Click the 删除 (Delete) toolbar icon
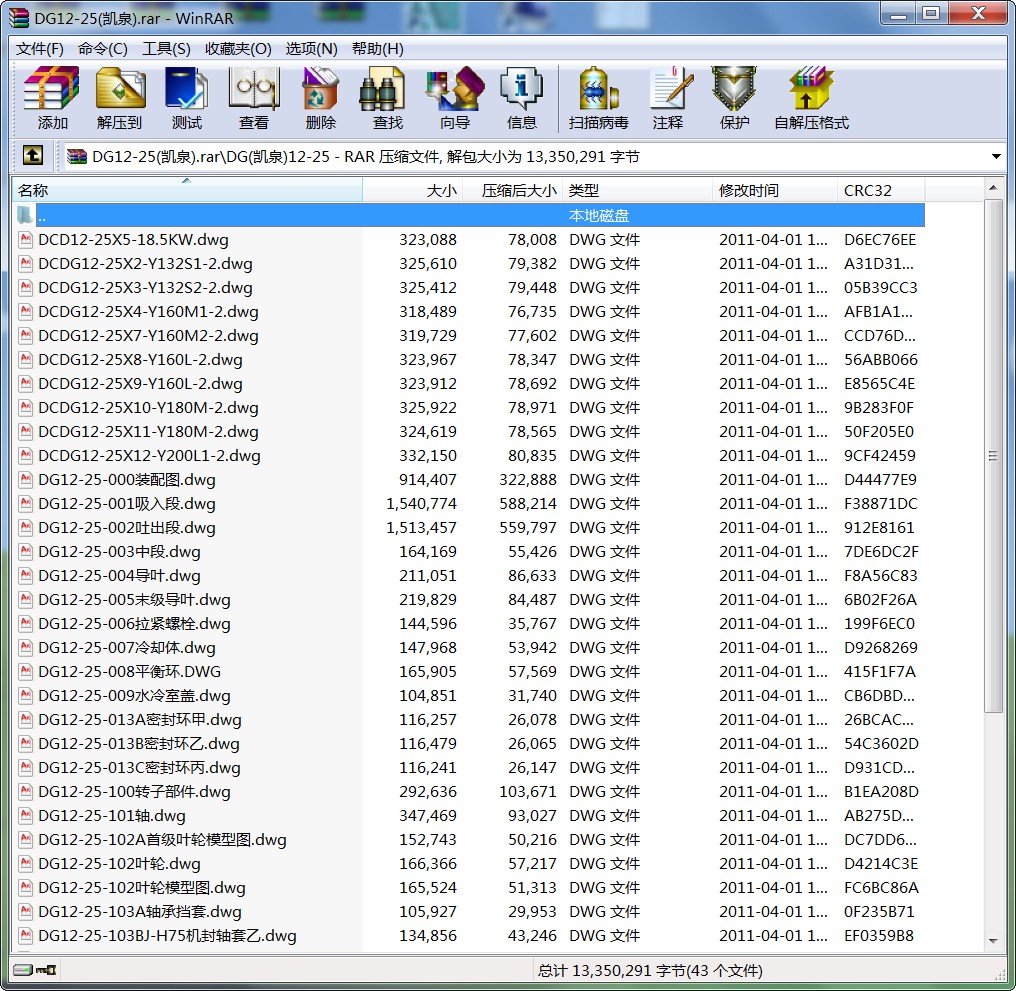 point(320,98)
